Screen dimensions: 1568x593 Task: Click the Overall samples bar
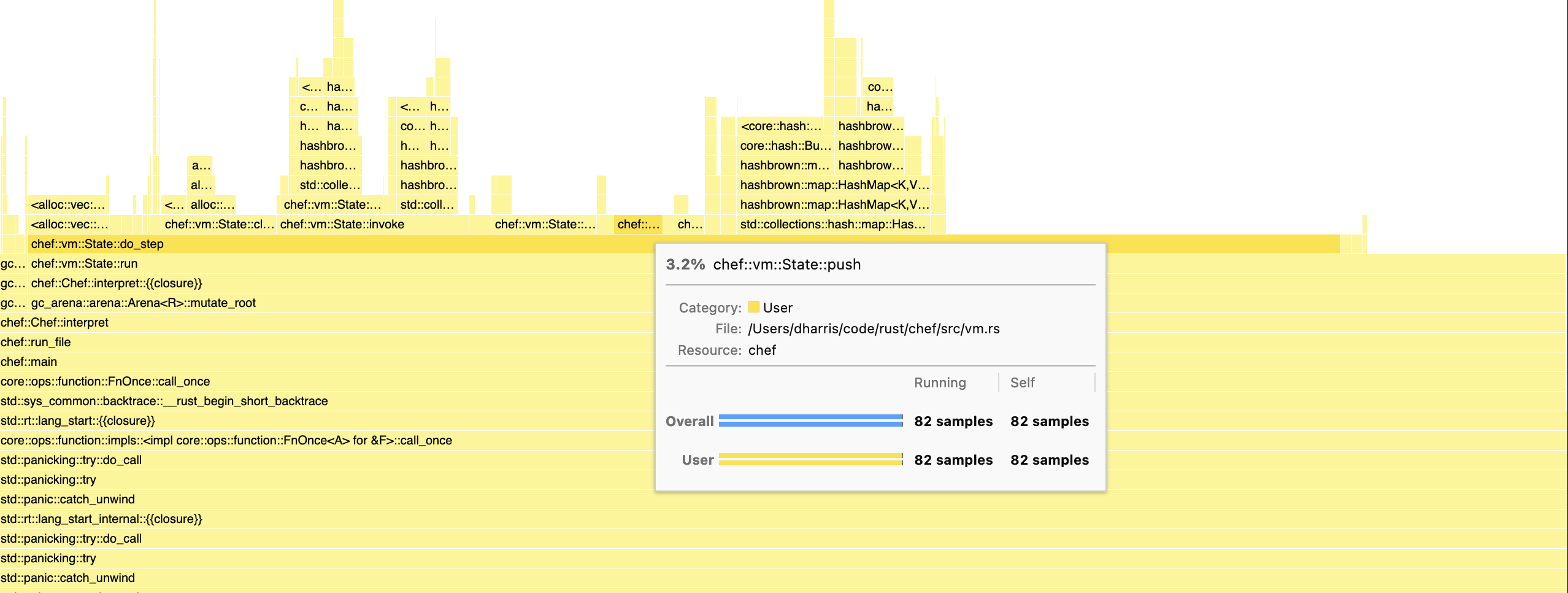click(810, 421)
